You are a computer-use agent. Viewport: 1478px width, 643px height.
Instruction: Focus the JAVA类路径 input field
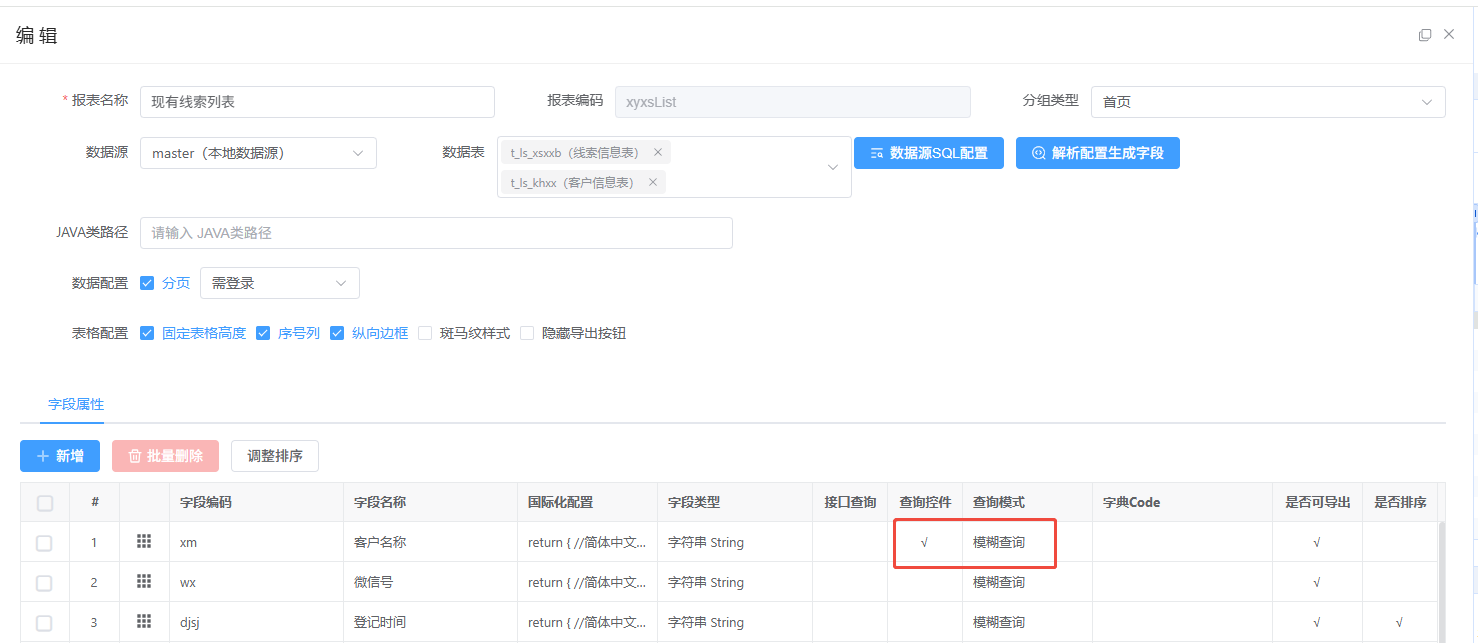(x=436, y=233)
